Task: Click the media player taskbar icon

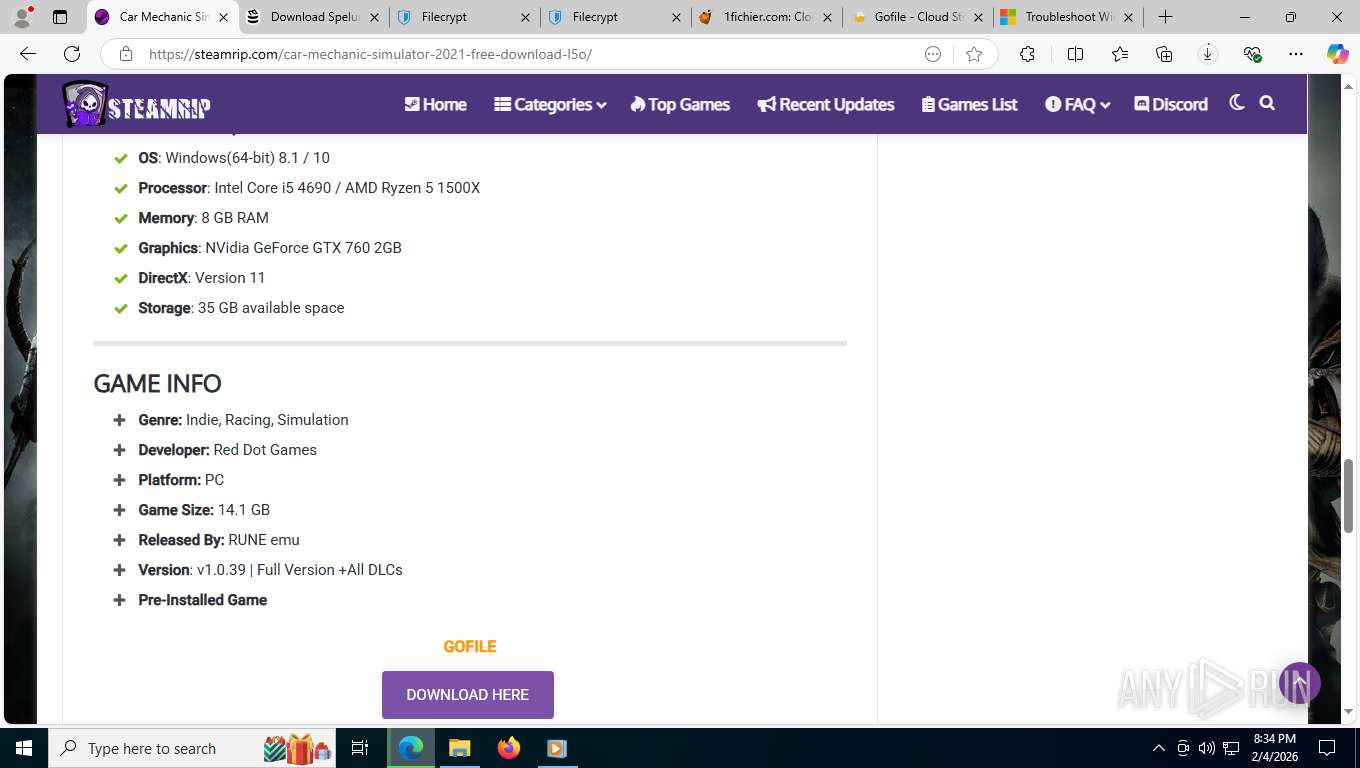Action: tap(557, 748)
